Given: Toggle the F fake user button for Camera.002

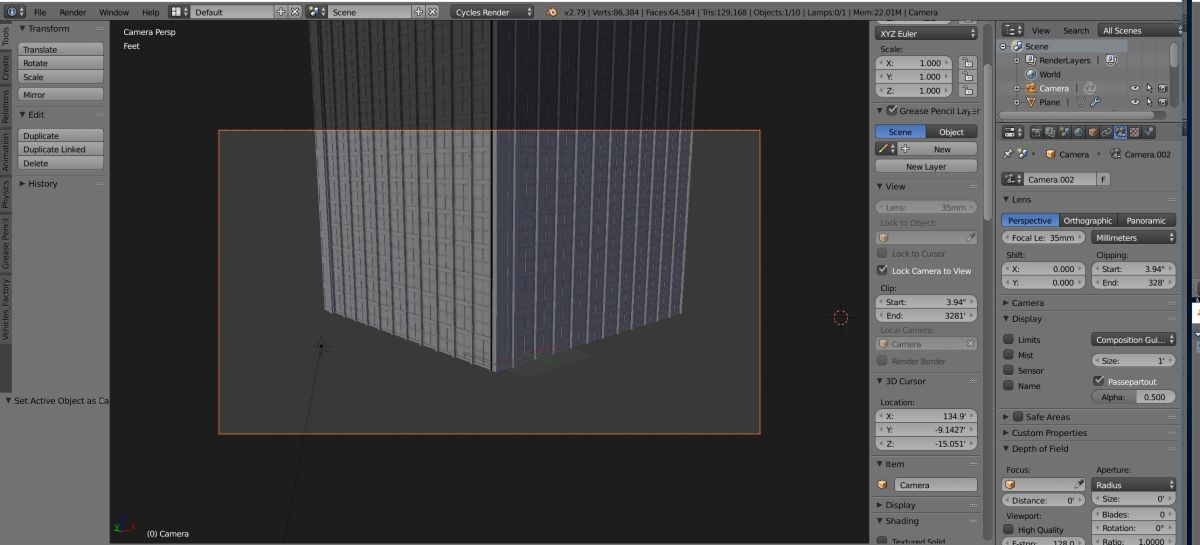Looking at the screenshot, I should point(1103,179).
